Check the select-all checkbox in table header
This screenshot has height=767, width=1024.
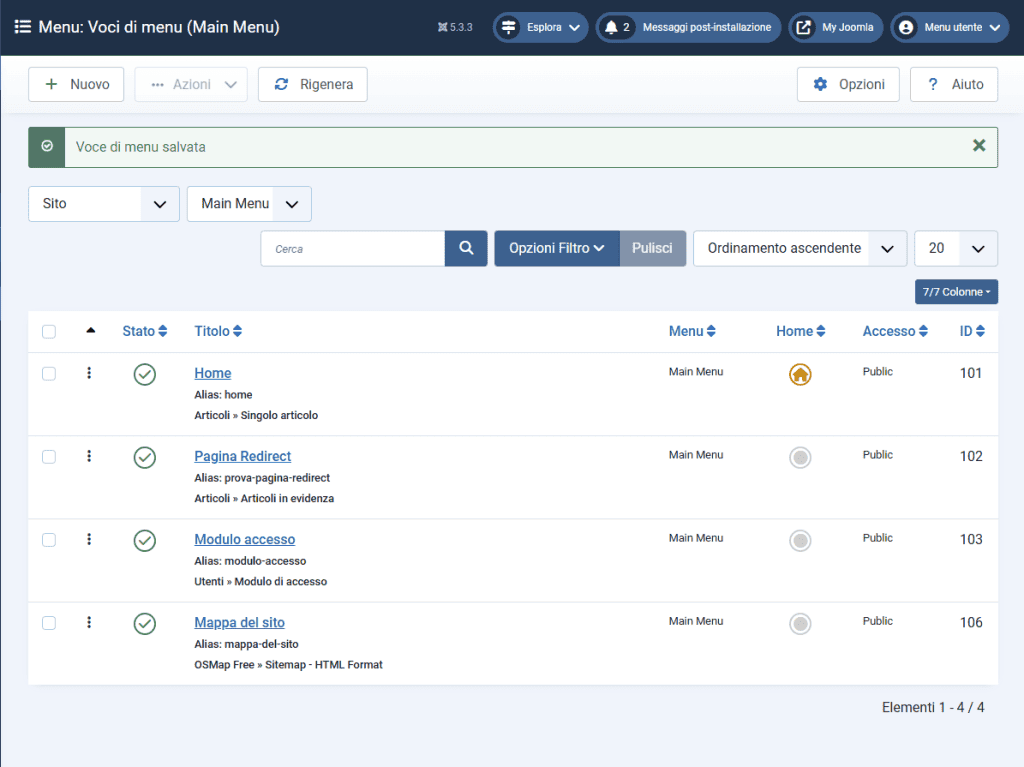49,331
